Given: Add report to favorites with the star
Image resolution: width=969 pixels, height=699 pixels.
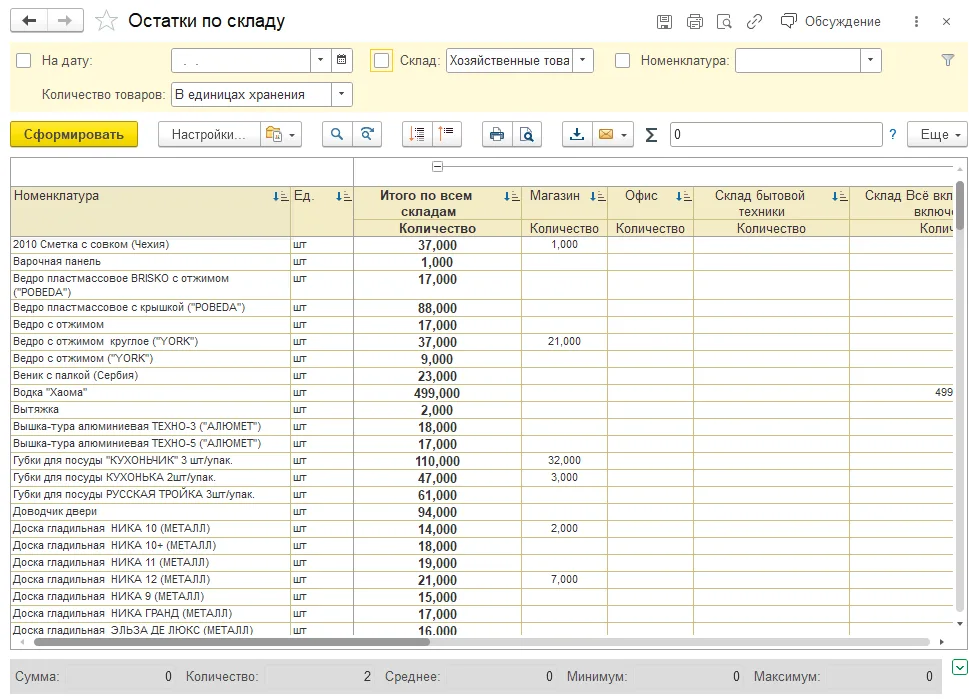Looking at the screenshot, I should [x=106, y=21].
